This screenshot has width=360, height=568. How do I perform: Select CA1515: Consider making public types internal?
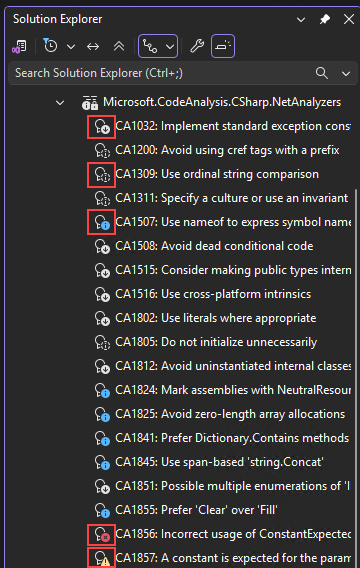pos(233,270)
